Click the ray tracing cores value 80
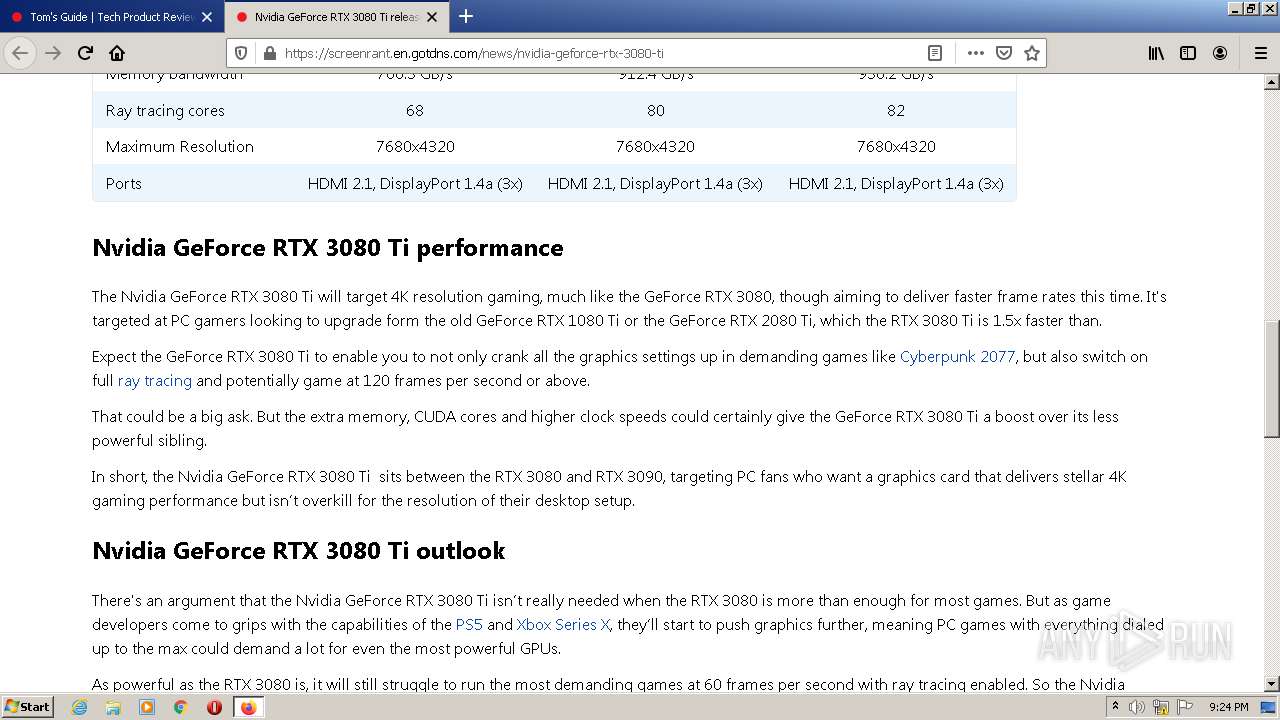This screenshot has width=1280, height=720. (x=656, y=110)
